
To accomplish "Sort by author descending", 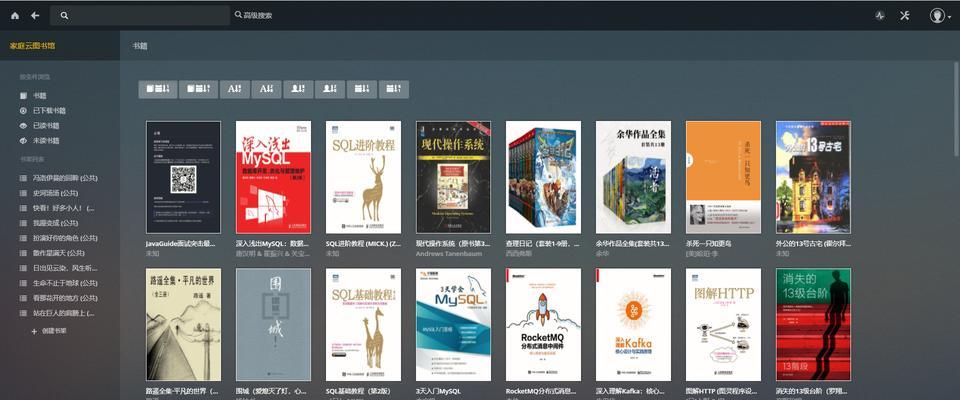I will point(330,89).
